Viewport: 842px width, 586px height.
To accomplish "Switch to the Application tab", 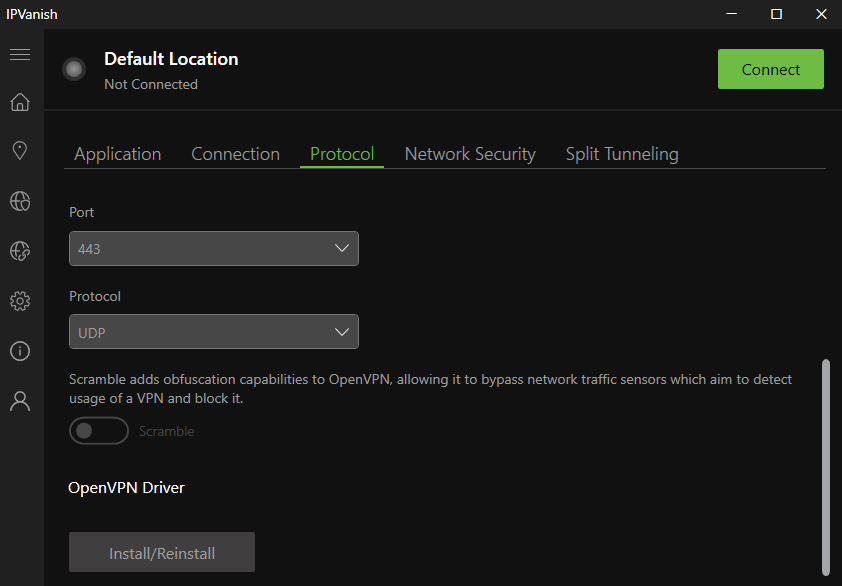I will (118, 154).
